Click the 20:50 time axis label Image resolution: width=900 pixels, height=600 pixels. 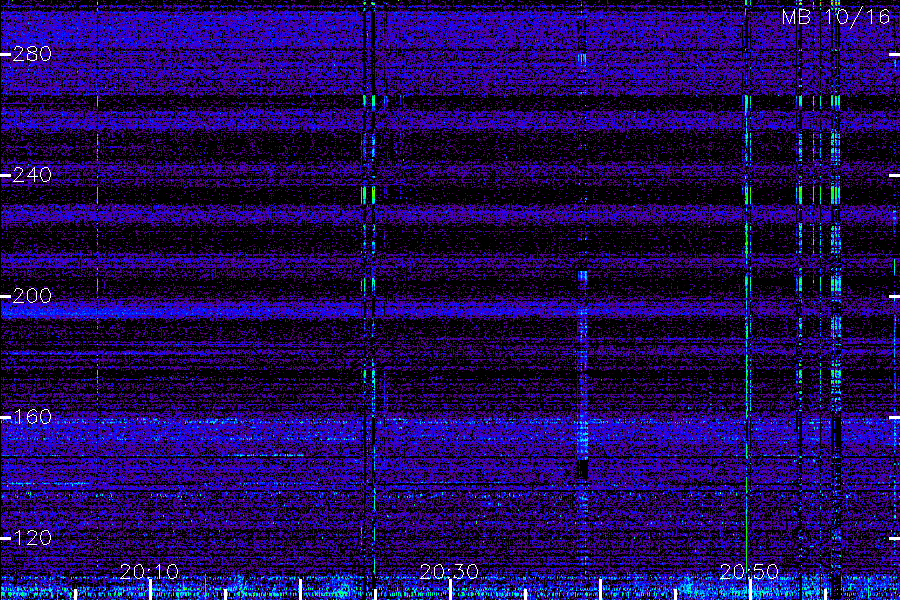(x=749, y=572)
